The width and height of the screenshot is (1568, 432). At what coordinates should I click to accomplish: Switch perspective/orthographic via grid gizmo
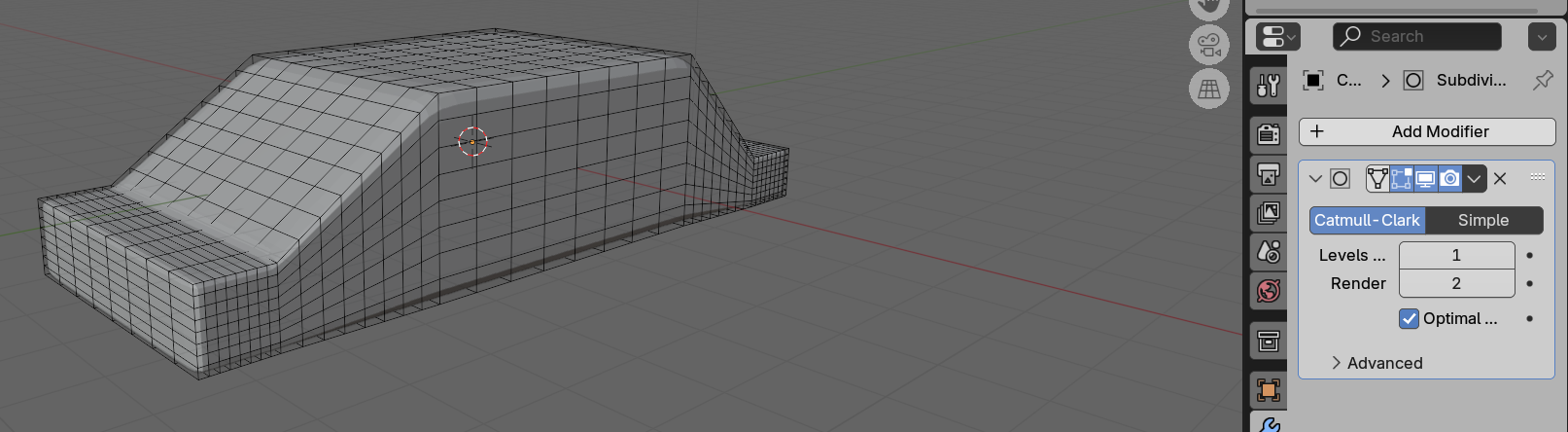[x=1208, y=89]
